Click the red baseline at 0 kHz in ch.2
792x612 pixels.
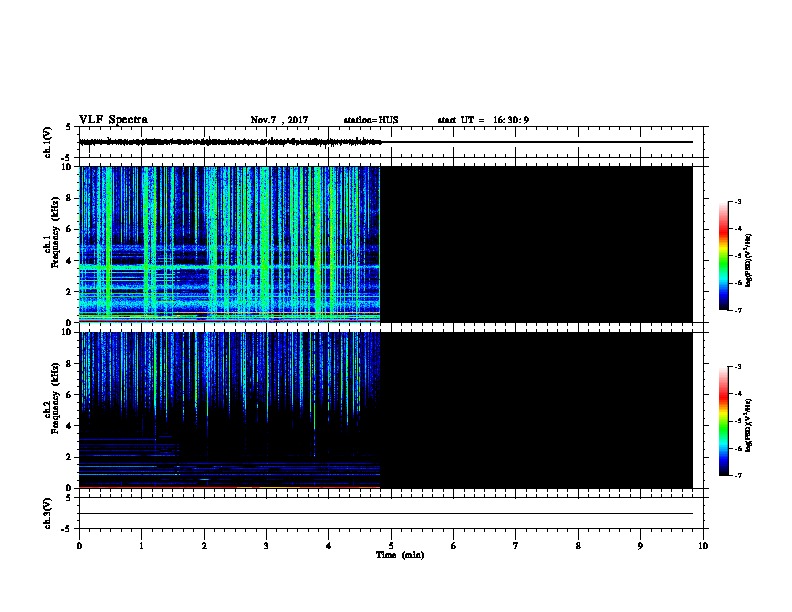[229, 487]
